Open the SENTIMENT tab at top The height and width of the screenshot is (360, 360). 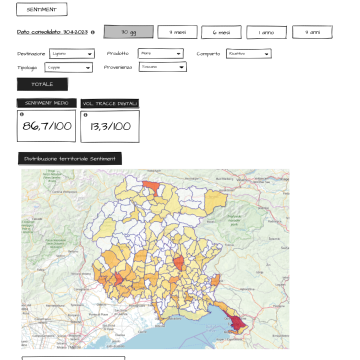42,9
